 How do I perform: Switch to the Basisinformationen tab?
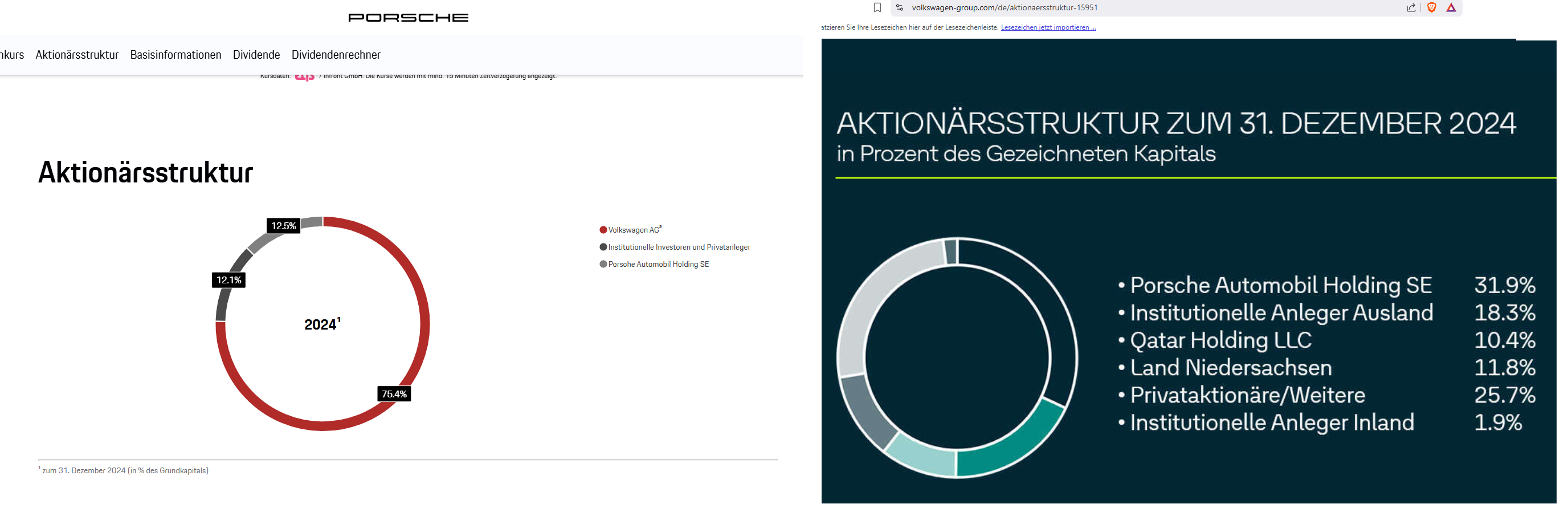pyautogui.click(x=175, y=55)
